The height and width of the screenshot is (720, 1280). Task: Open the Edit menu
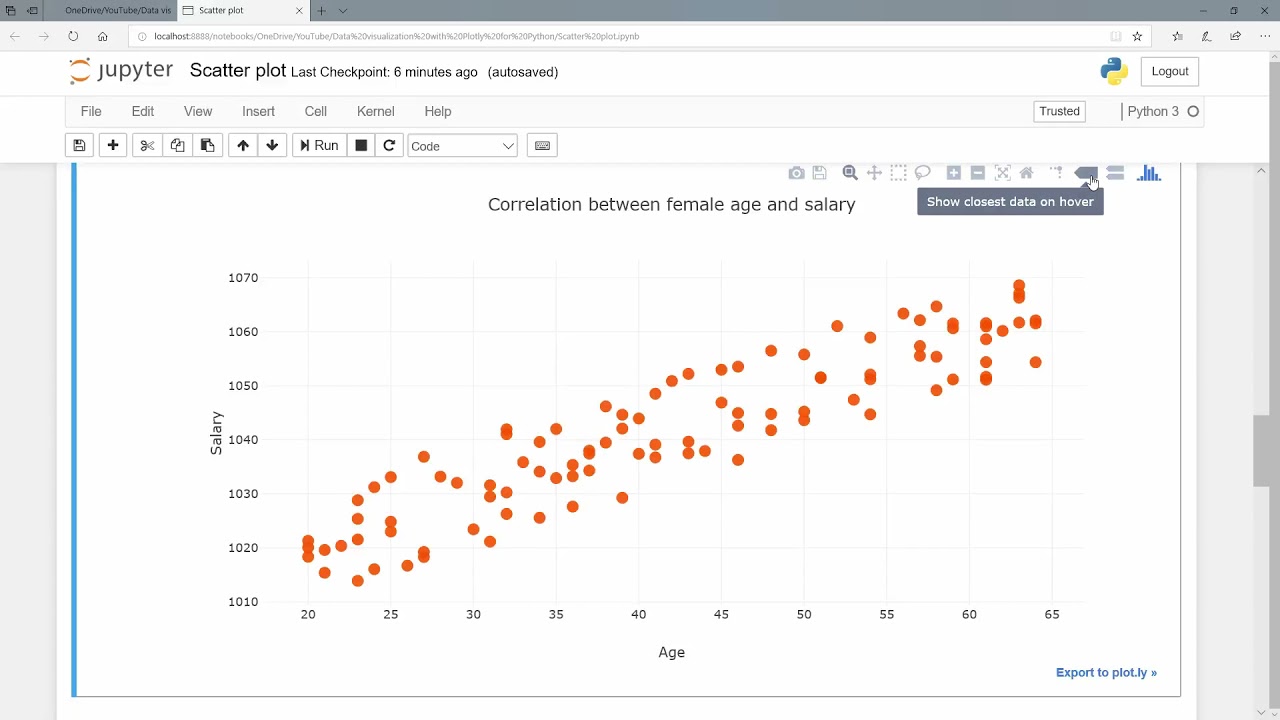tap(143, 111)
